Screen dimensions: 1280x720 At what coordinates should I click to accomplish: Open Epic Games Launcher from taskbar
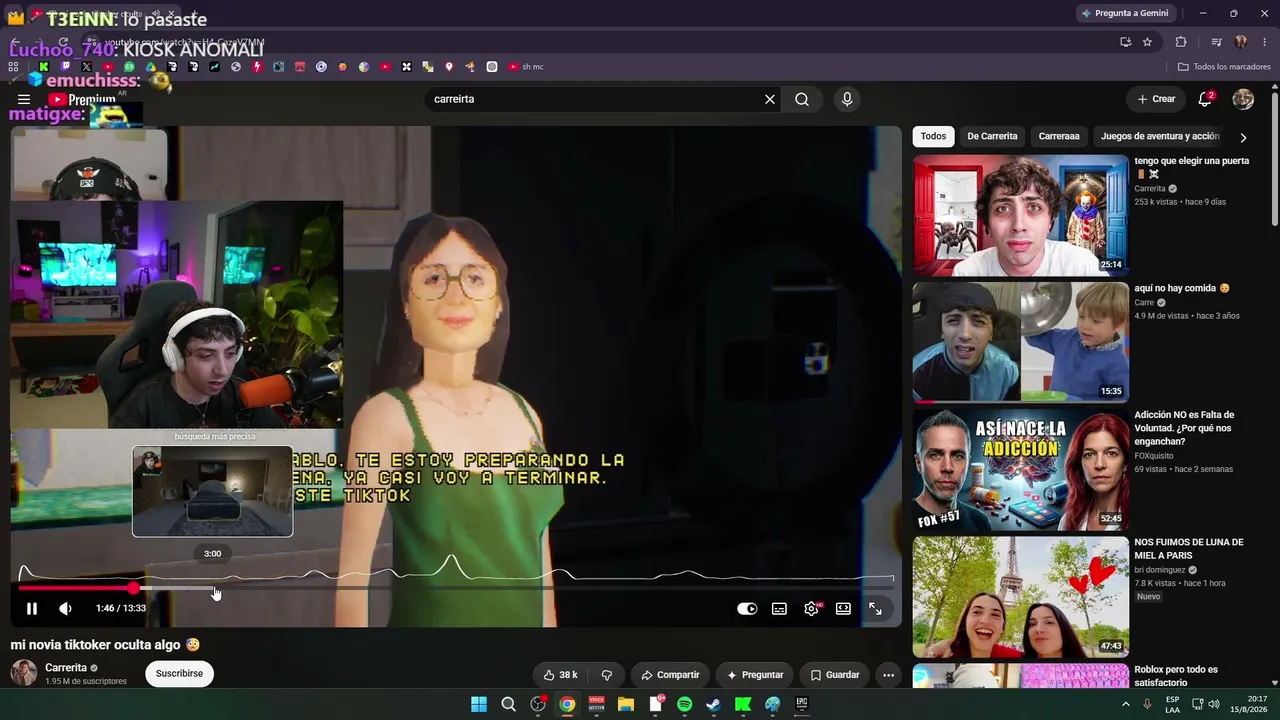tap(802, 704)
